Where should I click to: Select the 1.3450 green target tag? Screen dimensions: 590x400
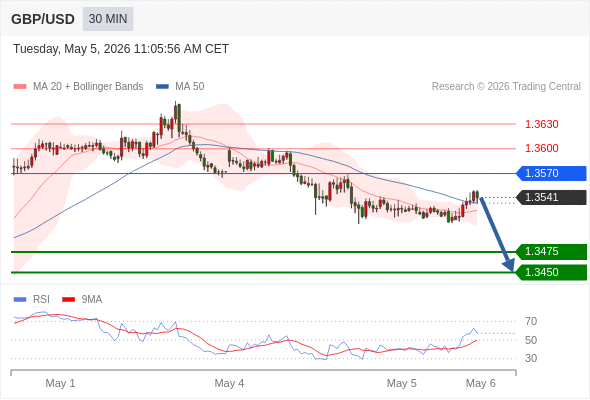(x=551, y=272)
